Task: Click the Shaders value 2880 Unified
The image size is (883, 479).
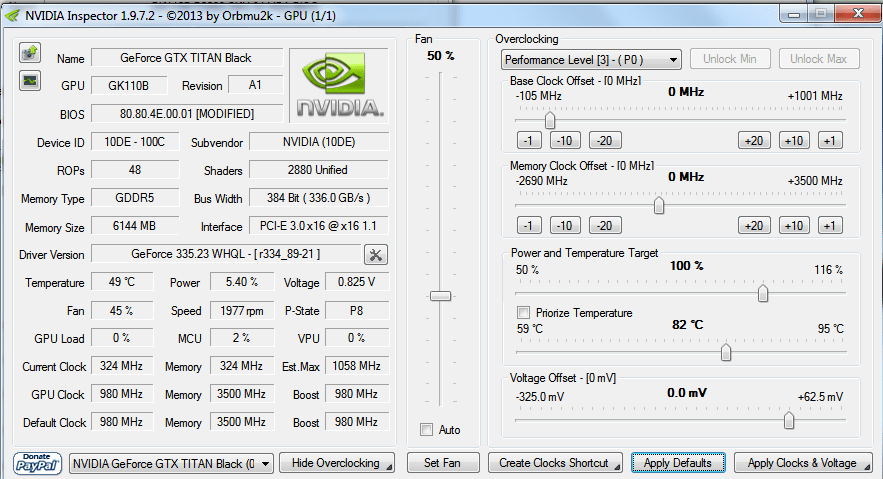Action: (x=318, y=170)
